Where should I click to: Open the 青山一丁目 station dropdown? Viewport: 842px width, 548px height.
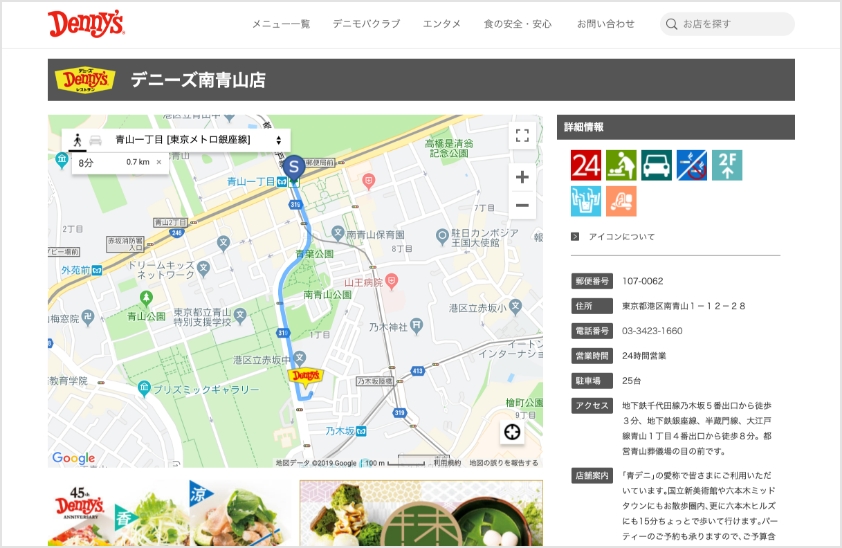tap(198, 140)
